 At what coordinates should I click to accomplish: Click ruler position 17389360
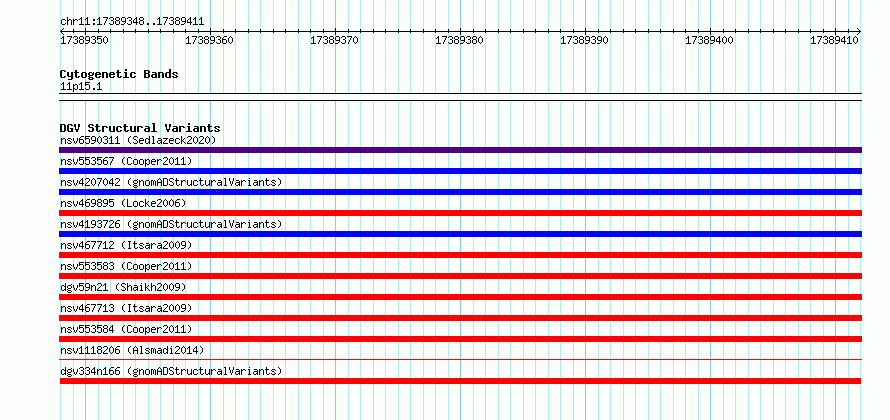tap(210, 40)
